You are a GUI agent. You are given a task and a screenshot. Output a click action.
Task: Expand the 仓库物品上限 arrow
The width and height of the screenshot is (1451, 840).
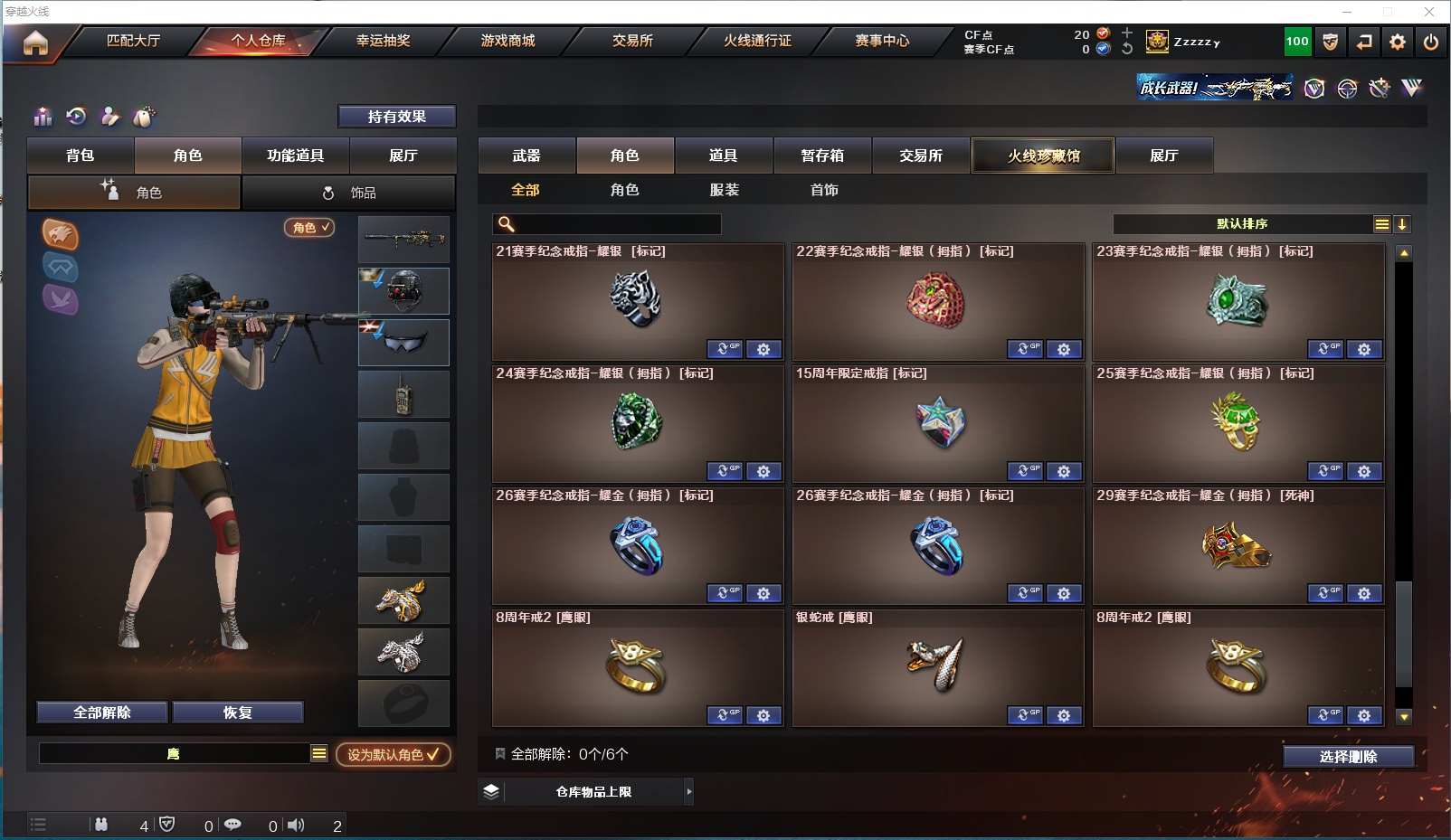pyautogui.click(x=689, y=792)
